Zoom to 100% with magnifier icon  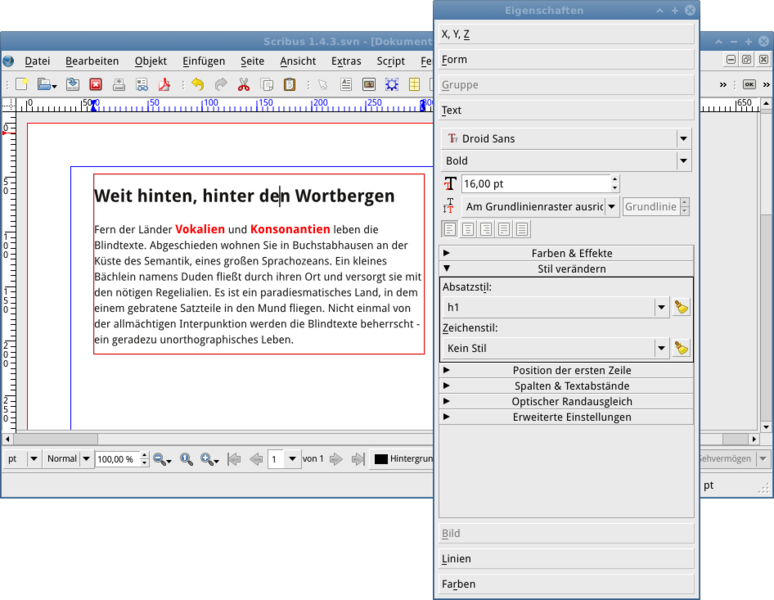point(186,459)
